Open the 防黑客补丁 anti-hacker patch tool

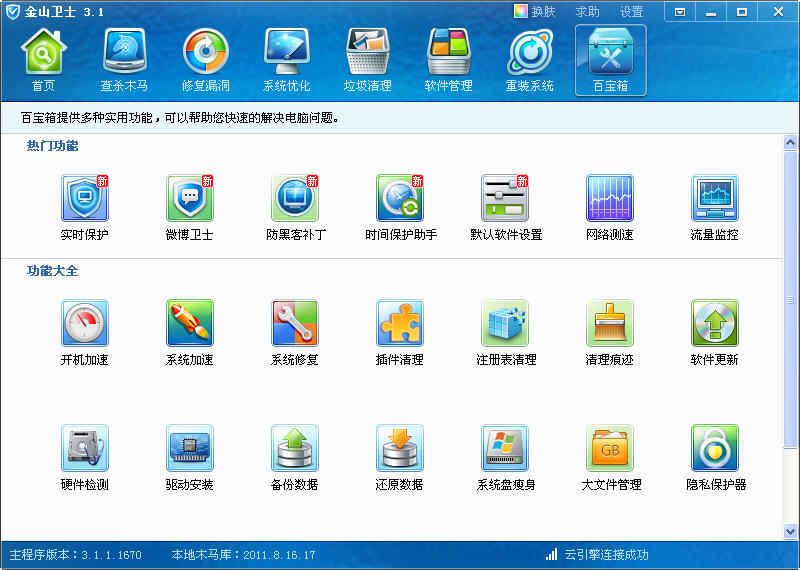tap(295, 199)
